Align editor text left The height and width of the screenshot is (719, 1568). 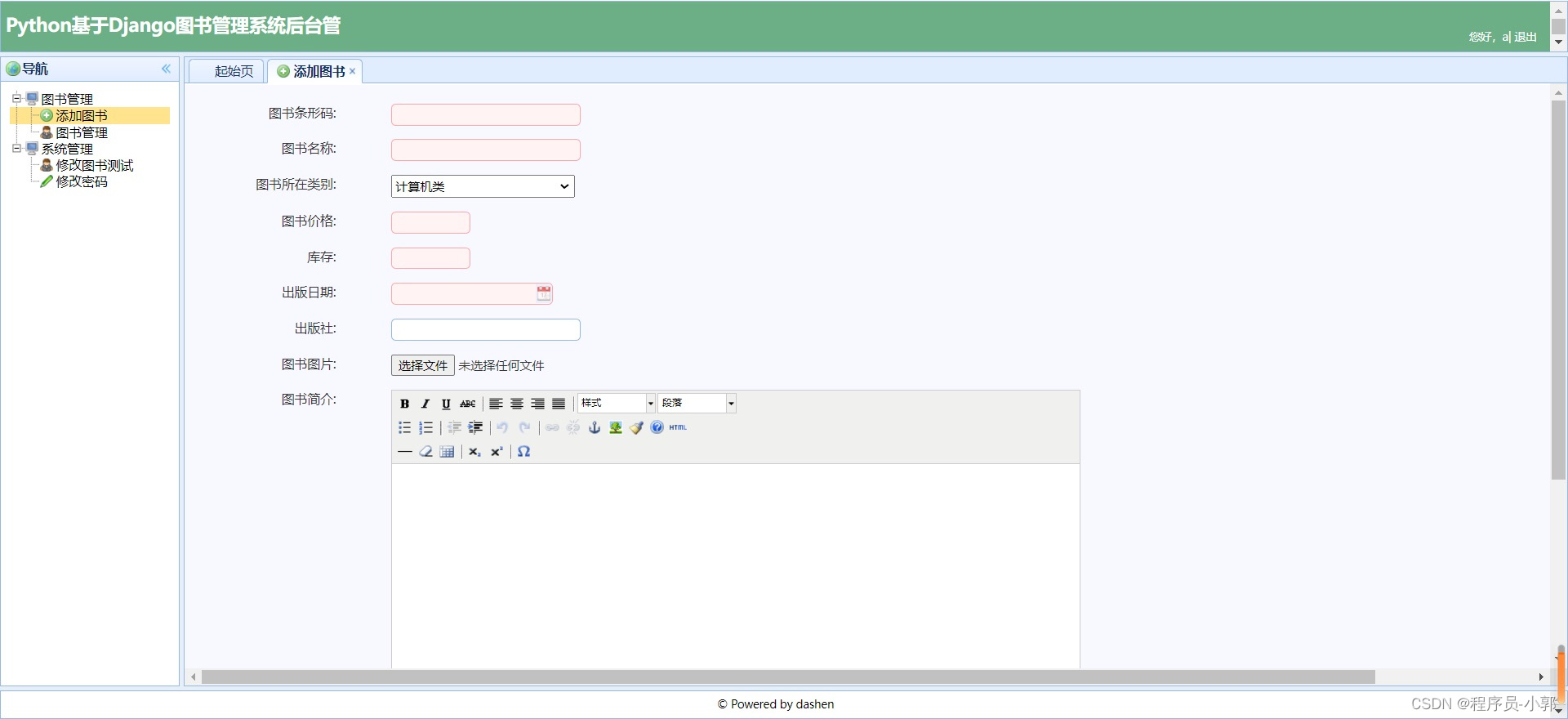[x=496, y=404]
